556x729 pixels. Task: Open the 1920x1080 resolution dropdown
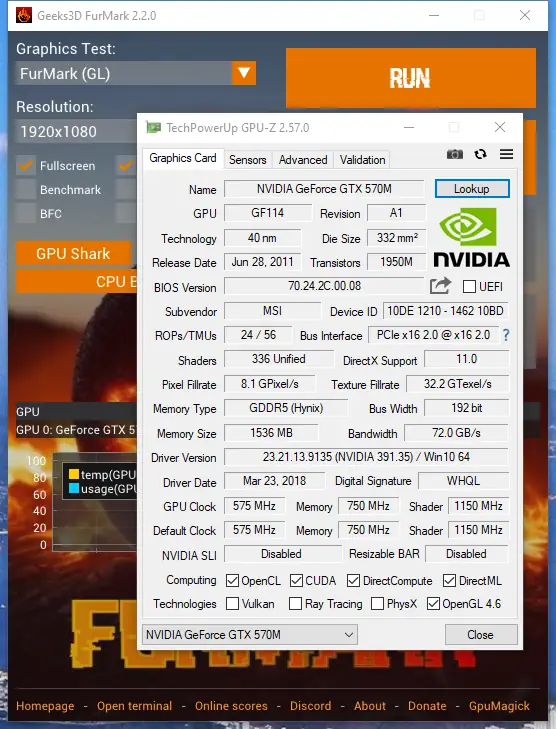[x=77, y=131]
